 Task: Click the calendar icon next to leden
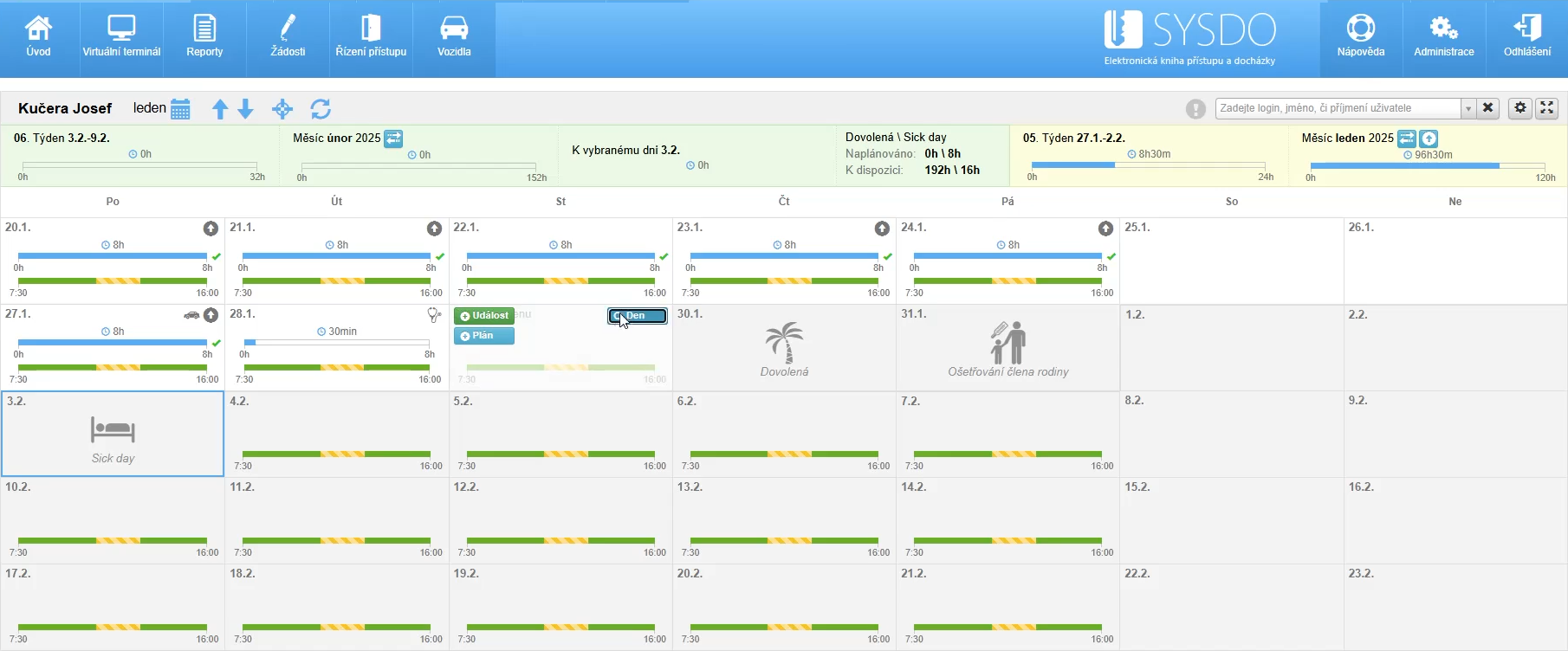coord(180,109)
